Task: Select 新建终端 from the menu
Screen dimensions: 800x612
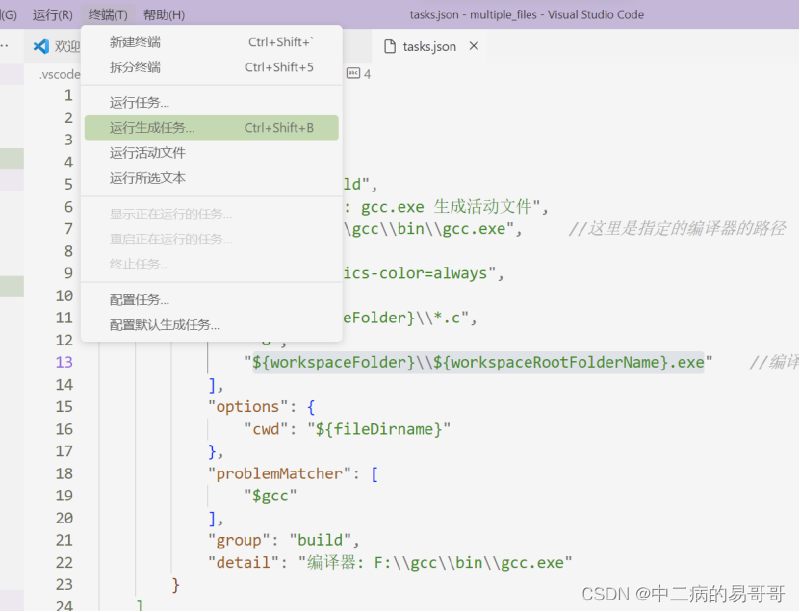Action: point(212,42)
